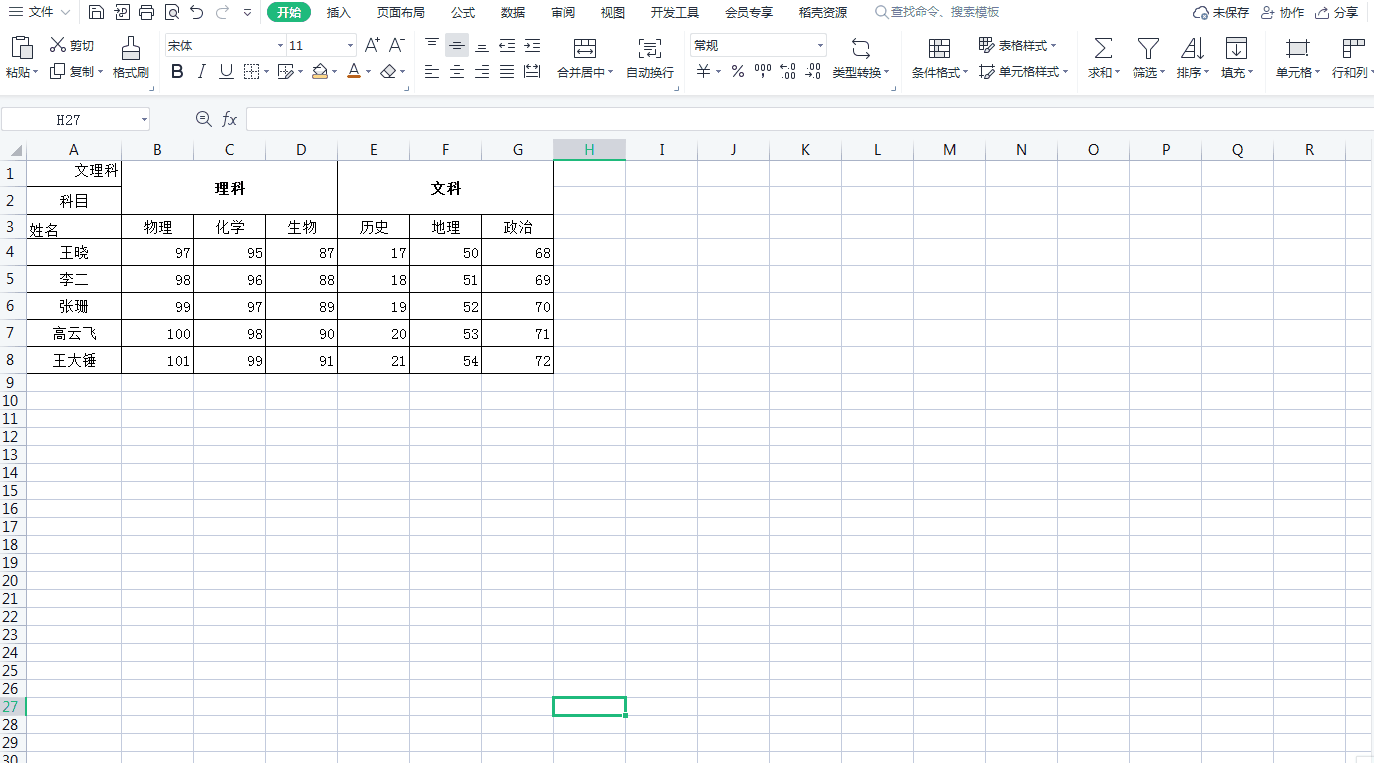Click the insert function fx icon

click(x=229, y=119)
